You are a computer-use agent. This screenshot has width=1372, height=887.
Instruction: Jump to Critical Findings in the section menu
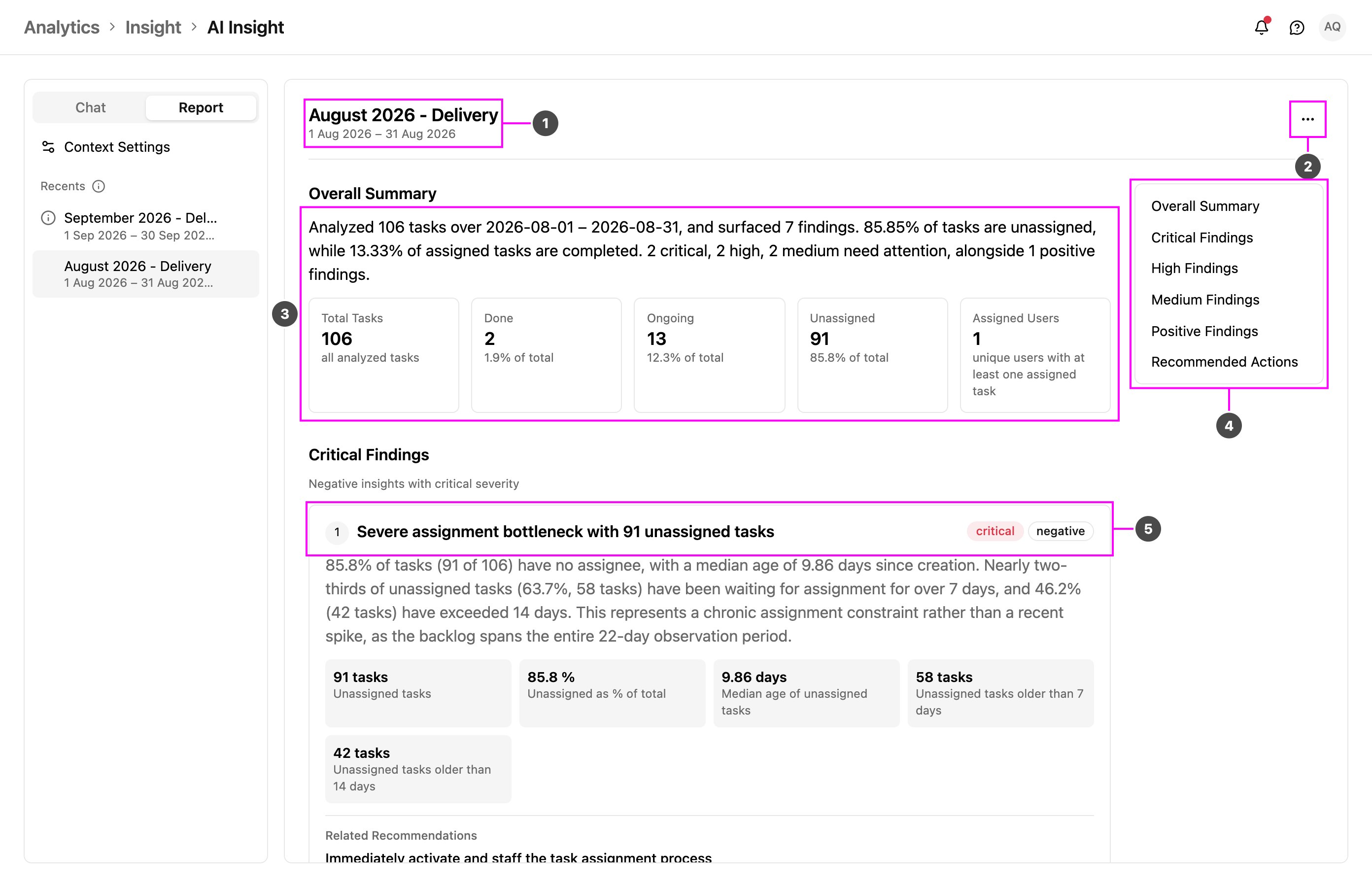point(1201,238)
